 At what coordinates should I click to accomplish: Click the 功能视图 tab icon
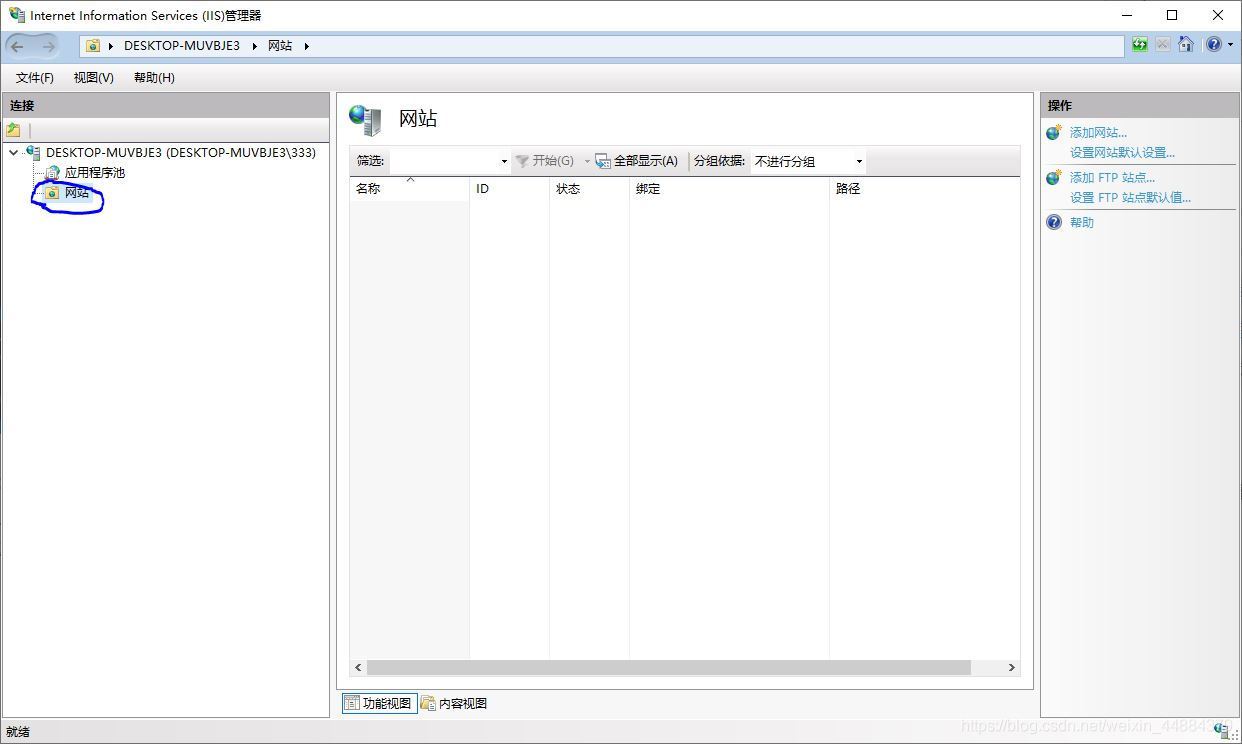coord(352,703)
